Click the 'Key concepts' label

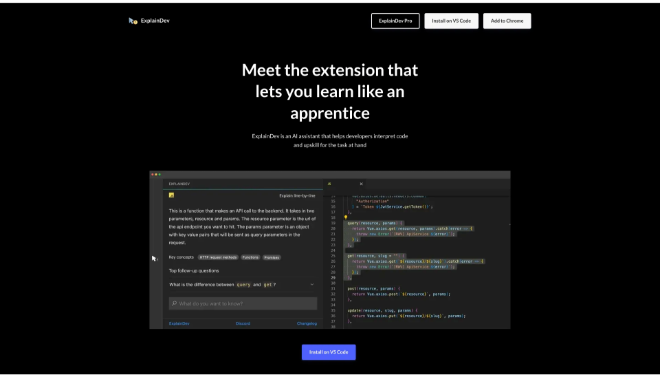coord(181,257)
